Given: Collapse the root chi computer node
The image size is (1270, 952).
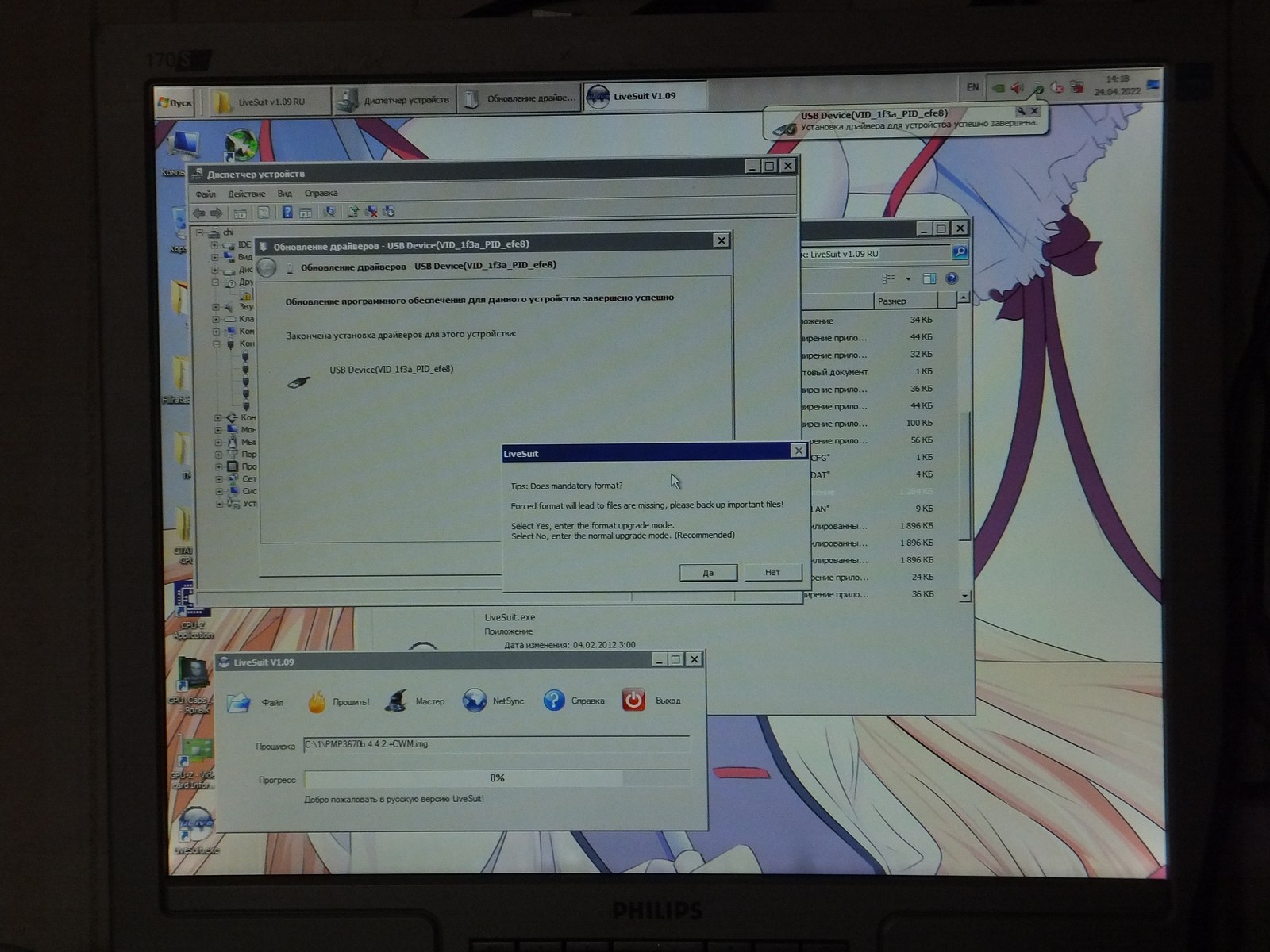Looking at the screenshot, I should coord(200,233).
